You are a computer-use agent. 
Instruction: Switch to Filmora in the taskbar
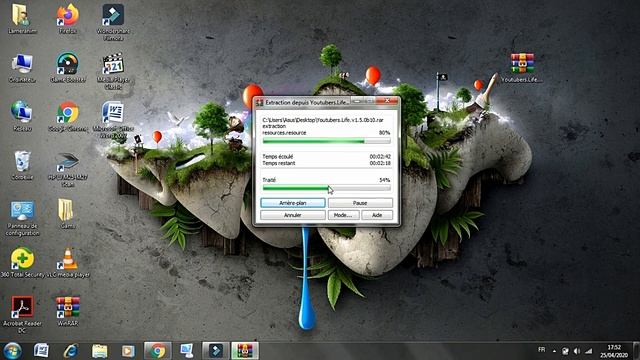point(216,351)
